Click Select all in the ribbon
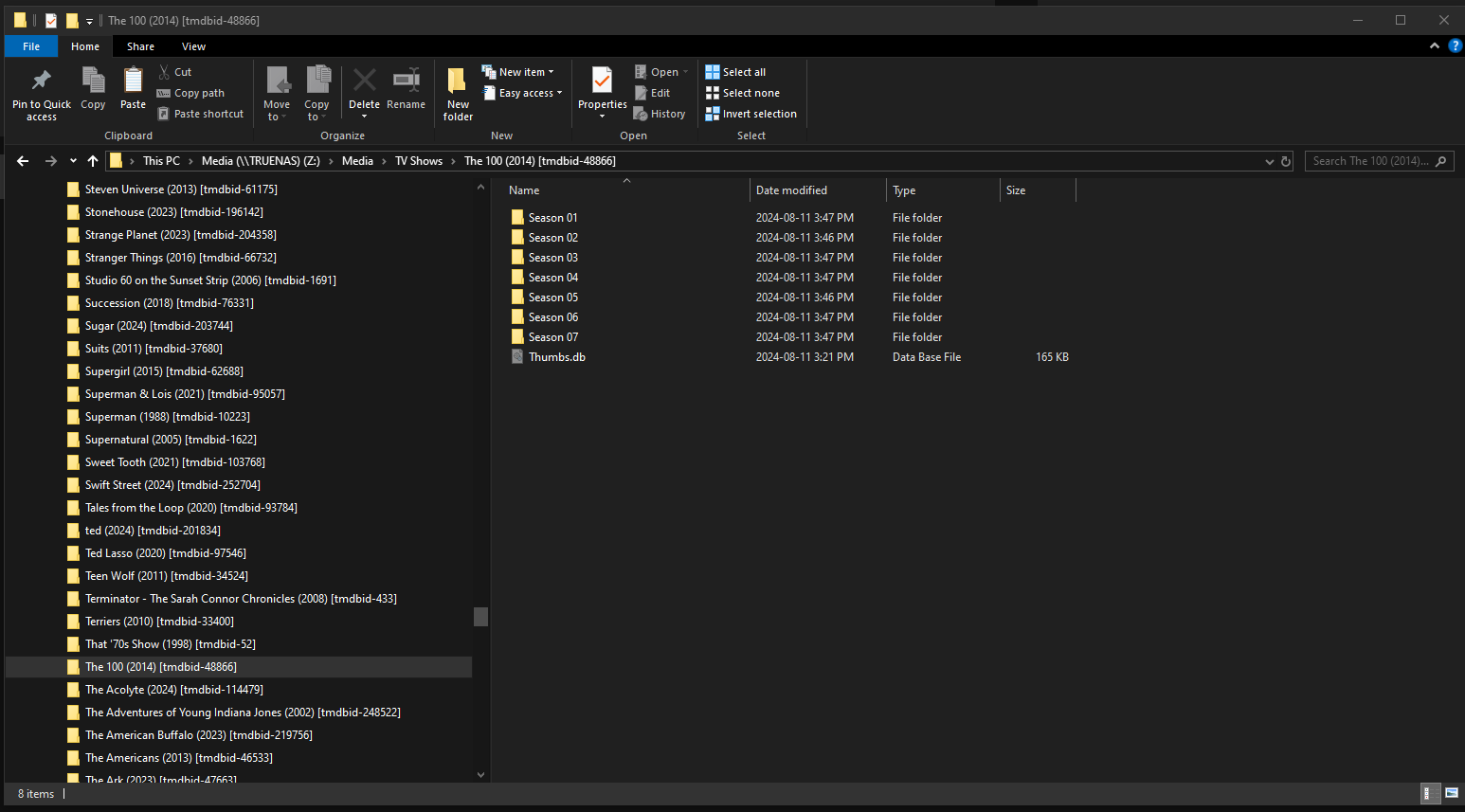 pos(735,72)
